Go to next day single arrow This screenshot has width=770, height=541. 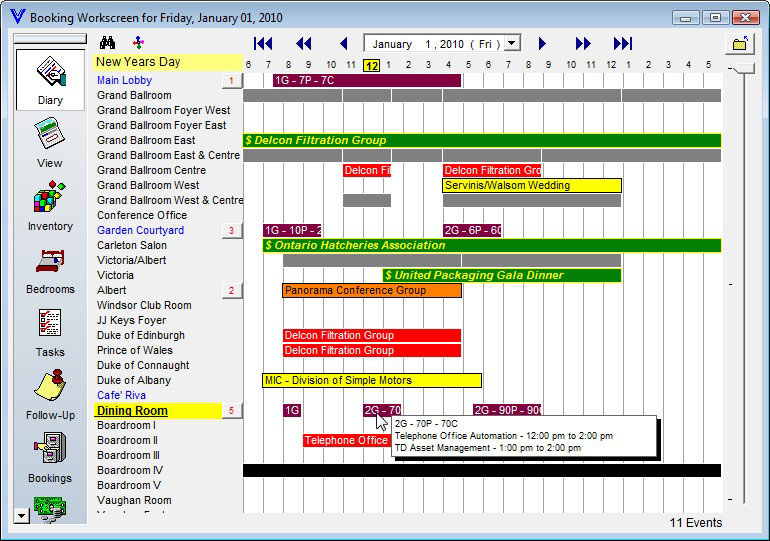point(542,44)
